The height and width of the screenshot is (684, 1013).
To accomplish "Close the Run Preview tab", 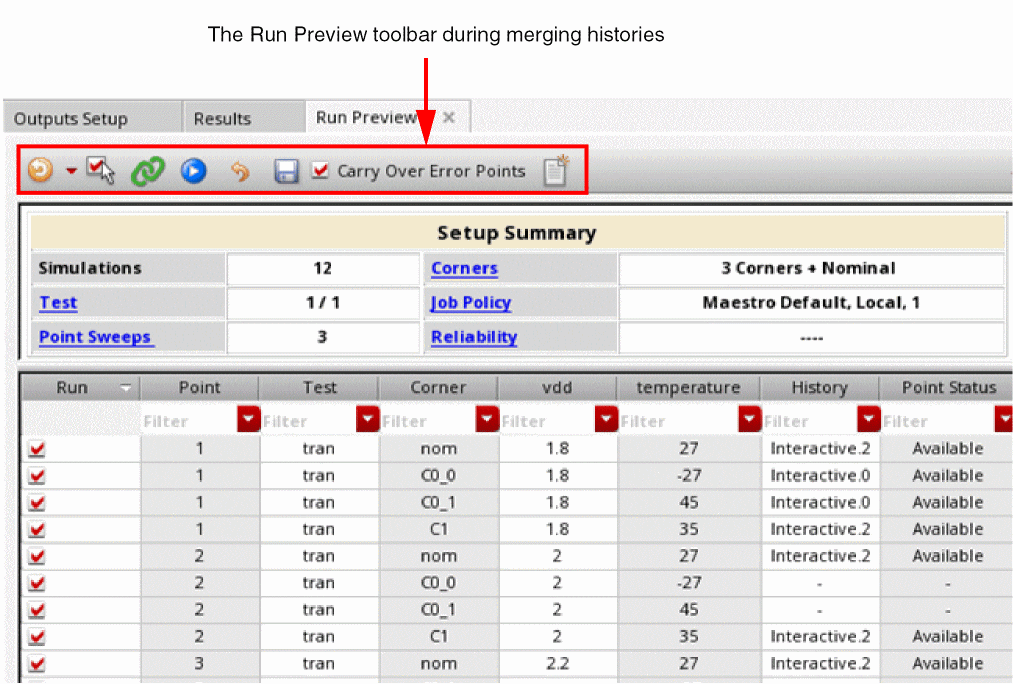I will tap(449, 118).
